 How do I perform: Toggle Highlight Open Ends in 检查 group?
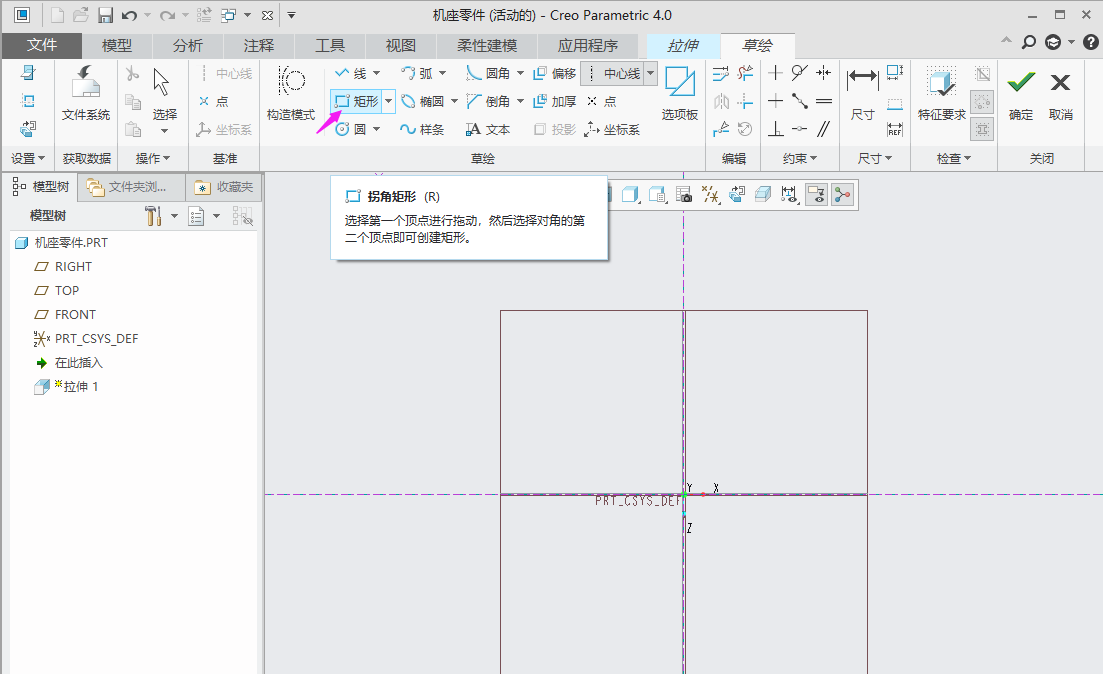[x=983, y=101]
